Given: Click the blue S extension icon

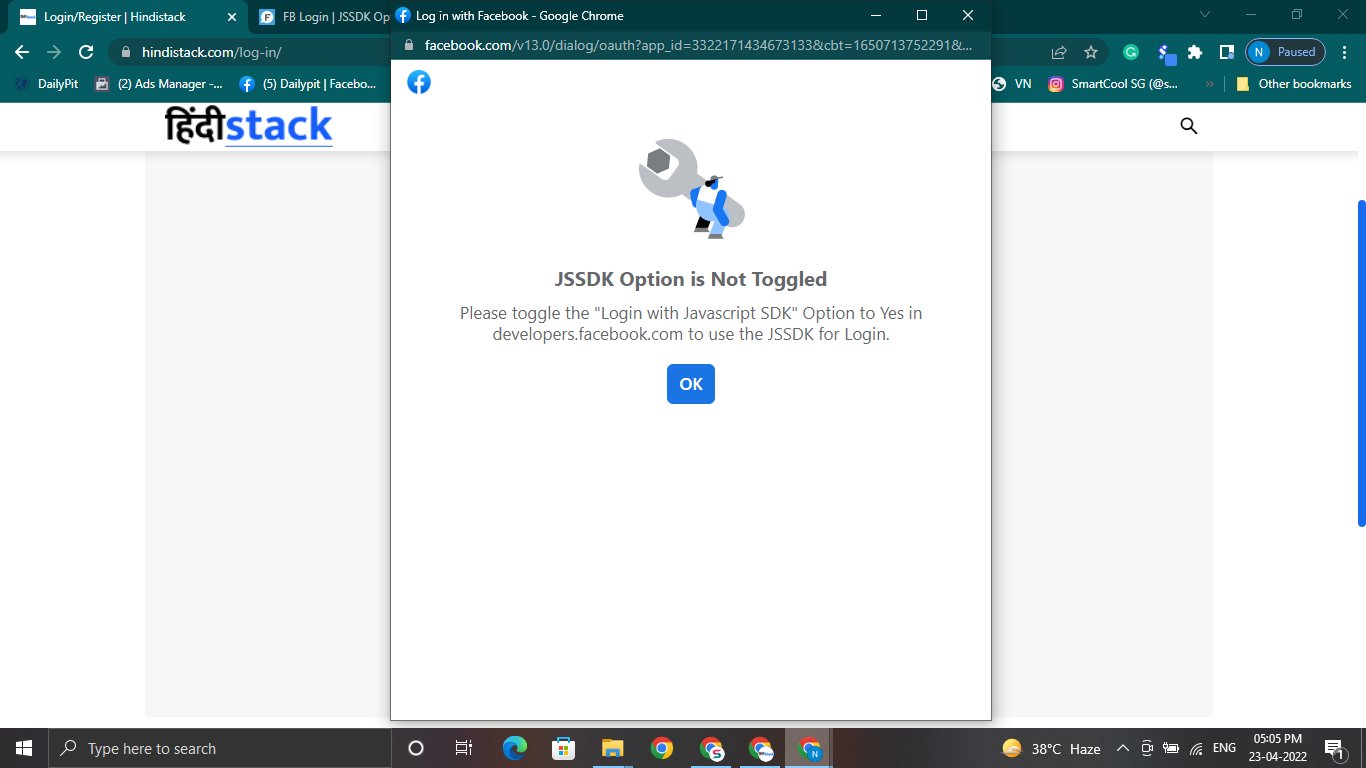Looking at the screenshot, I should coord(1165,53).
